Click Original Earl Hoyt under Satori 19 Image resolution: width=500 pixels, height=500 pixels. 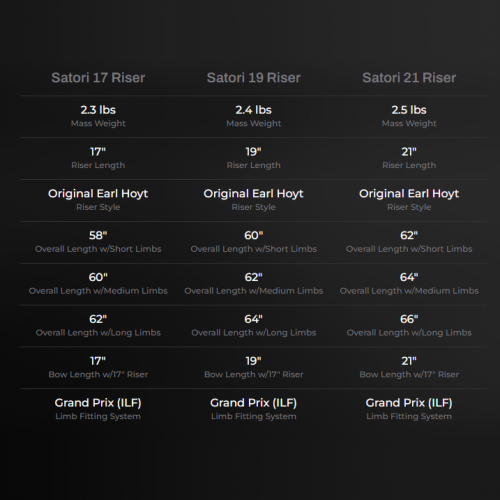254,194
